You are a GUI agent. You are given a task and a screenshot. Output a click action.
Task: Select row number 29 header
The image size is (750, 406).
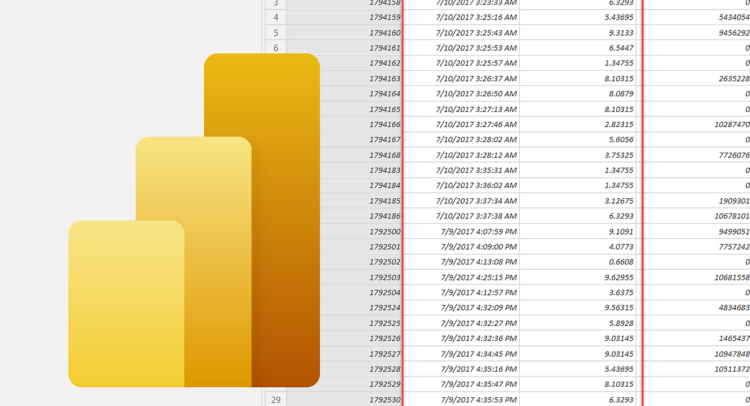(275, 399)
